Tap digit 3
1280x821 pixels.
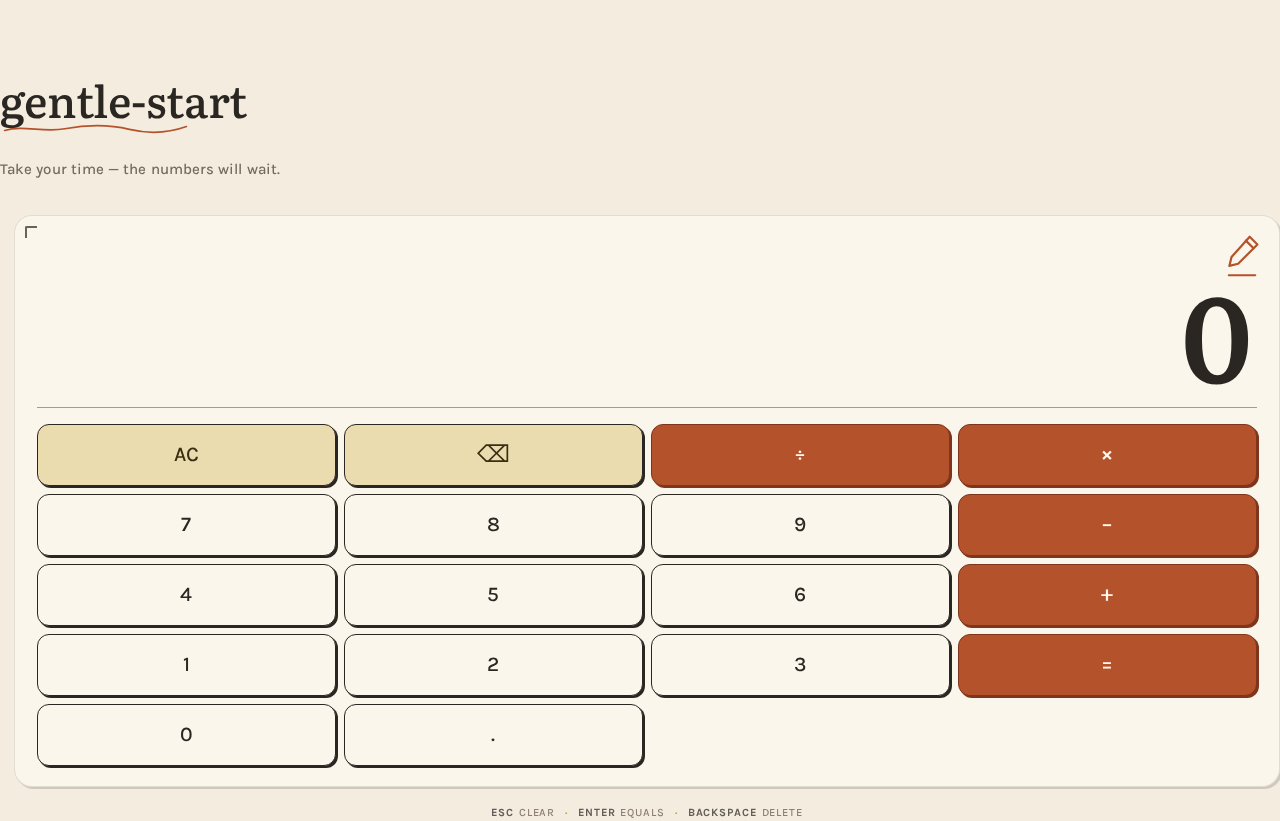coord(800,664)
